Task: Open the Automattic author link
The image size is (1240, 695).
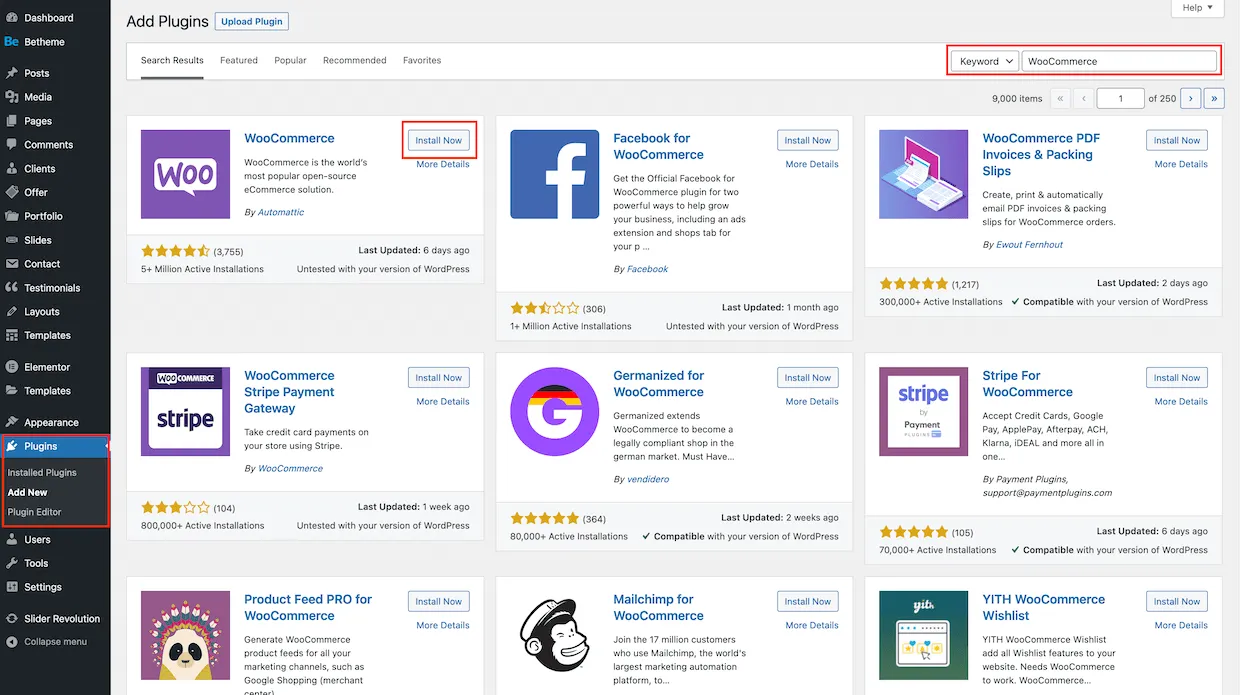Action: [281, 212]
